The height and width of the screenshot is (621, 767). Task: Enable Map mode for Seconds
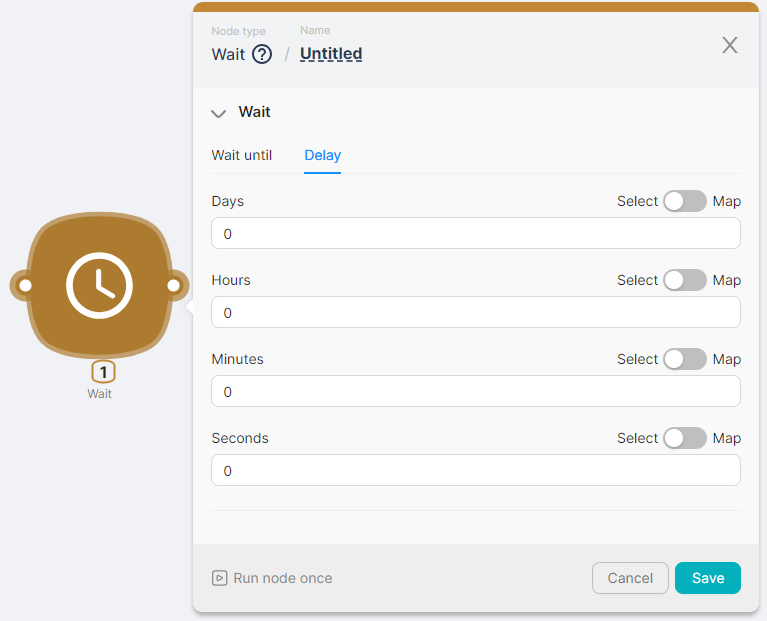[685, 438]
